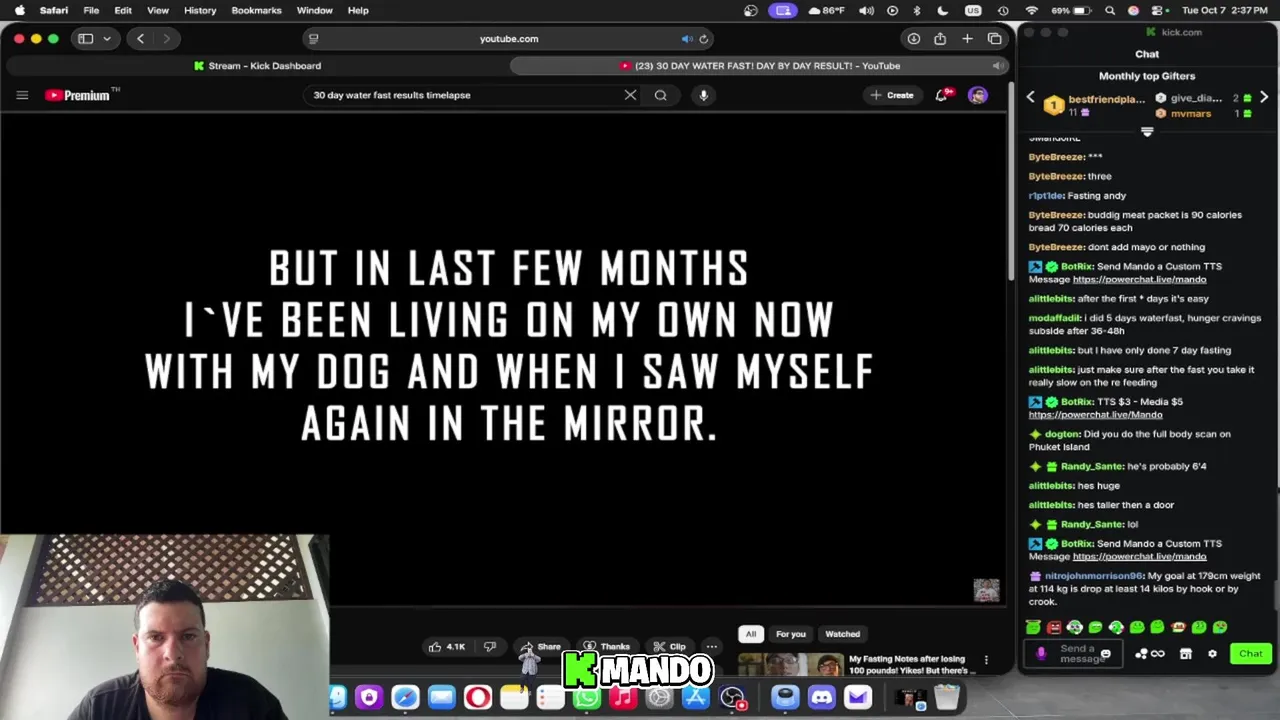Open the Trash in the Dock
Screen dimensions: 1280x720
(946, 697)
